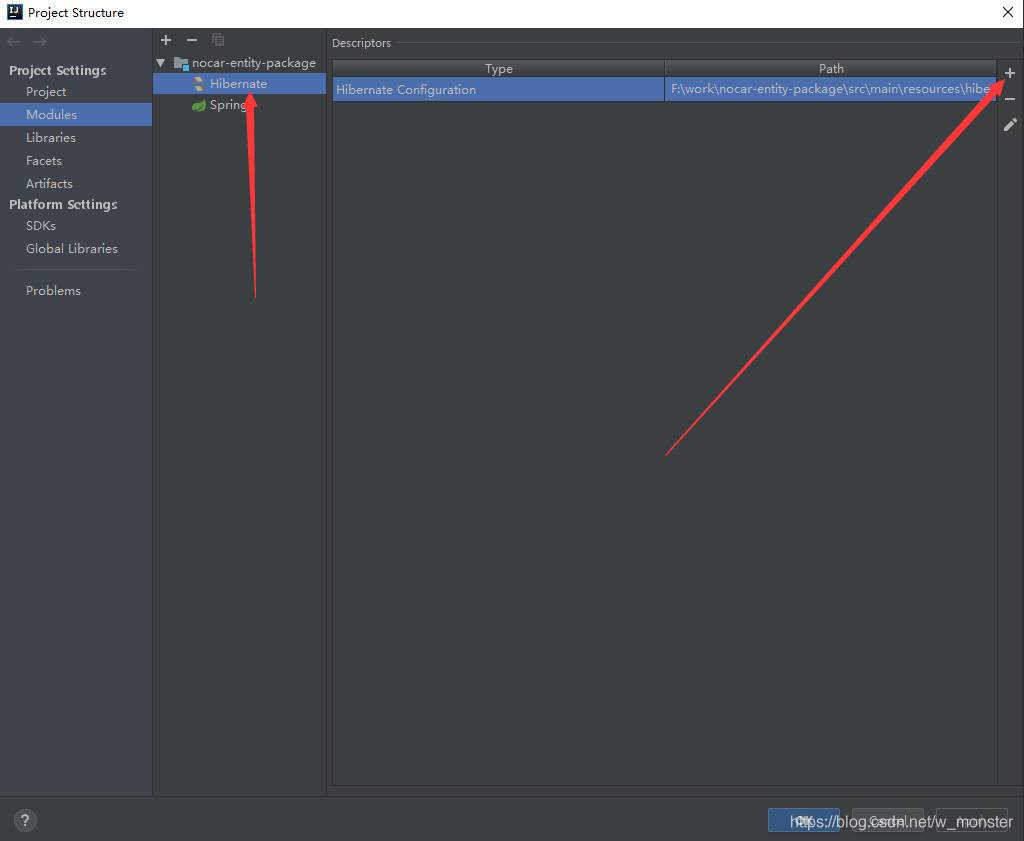Screen dimensions: 1024x841
Task: Click the Cancel button
Action: coord(888,820)
